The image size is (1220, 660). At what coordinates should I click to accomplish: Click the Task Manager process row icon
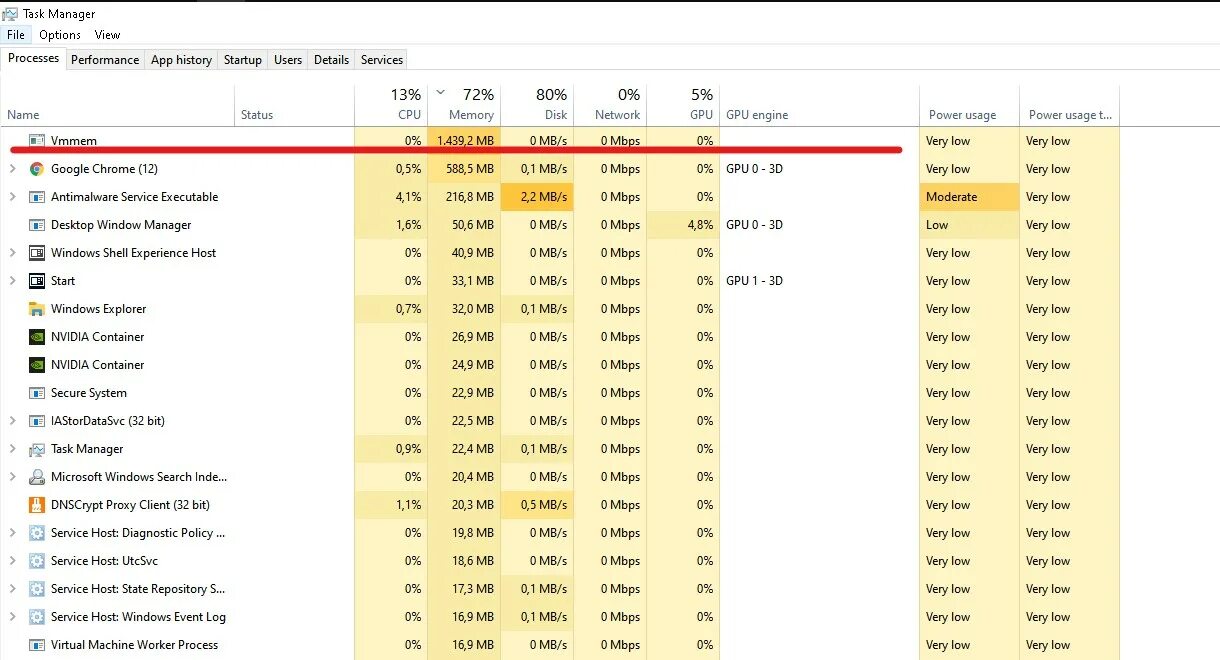click(x=37, y=449)
